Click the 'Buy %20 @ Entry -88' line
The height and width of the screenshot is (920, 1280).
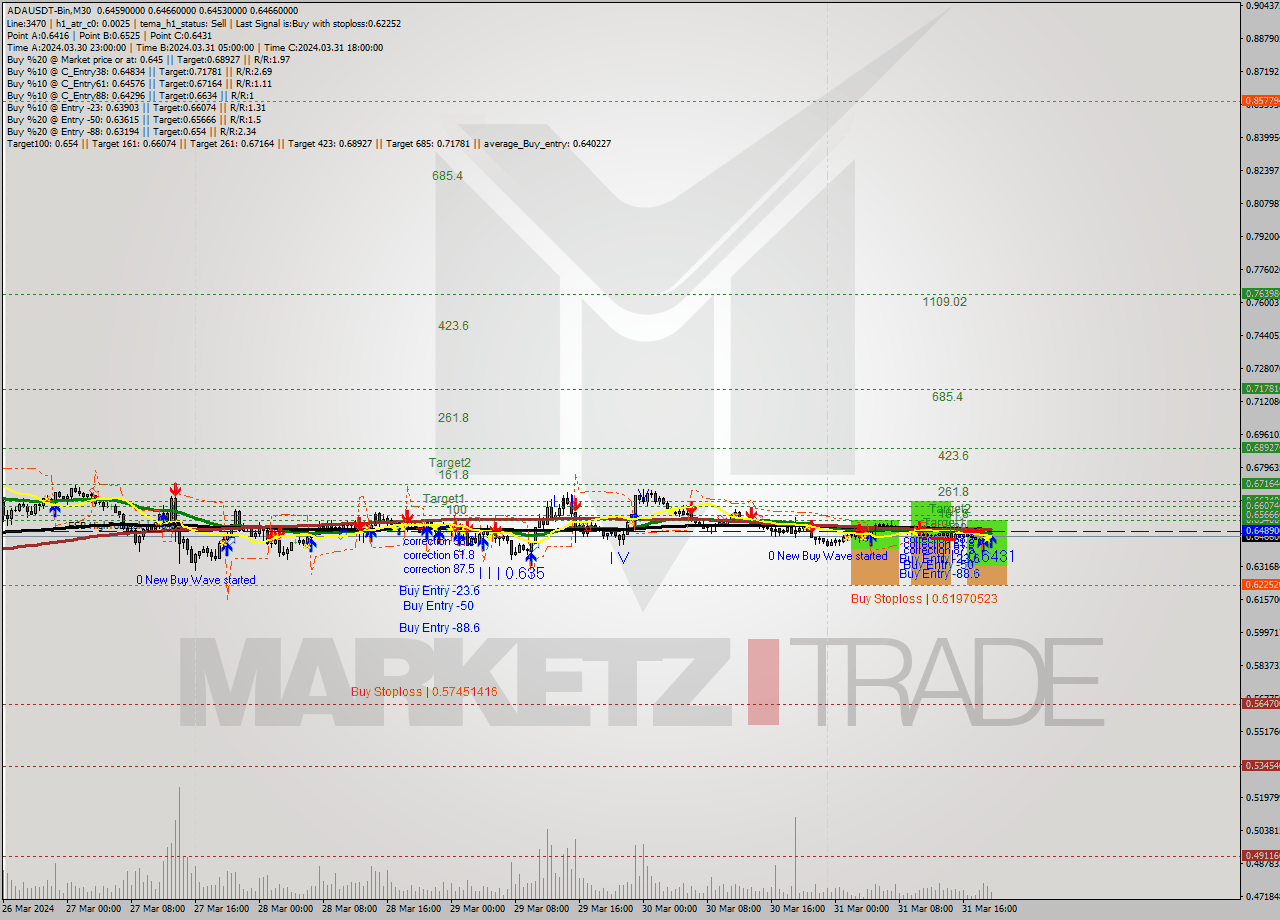click(131, 131)
